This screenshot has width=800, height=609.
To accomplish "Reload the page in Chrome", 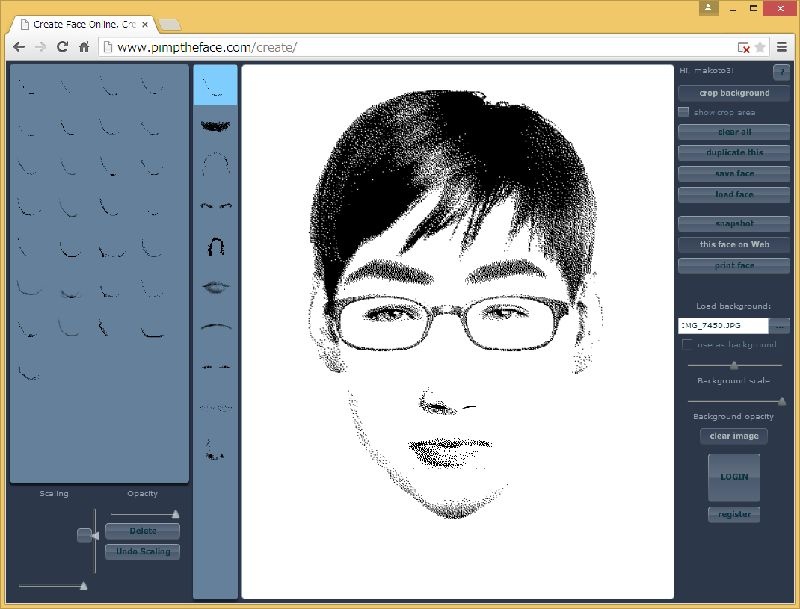I will click(x=62, y=47).
